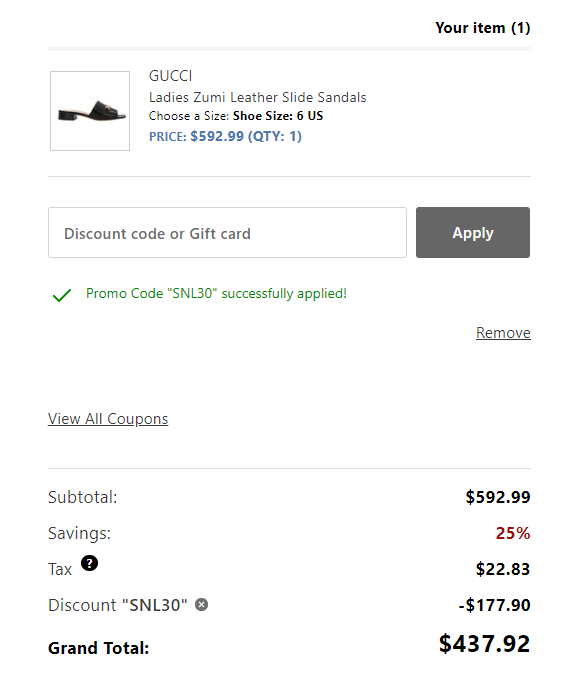Open the View All Coupons link
Screen dimensions: 571x674
tap(108, 419)
